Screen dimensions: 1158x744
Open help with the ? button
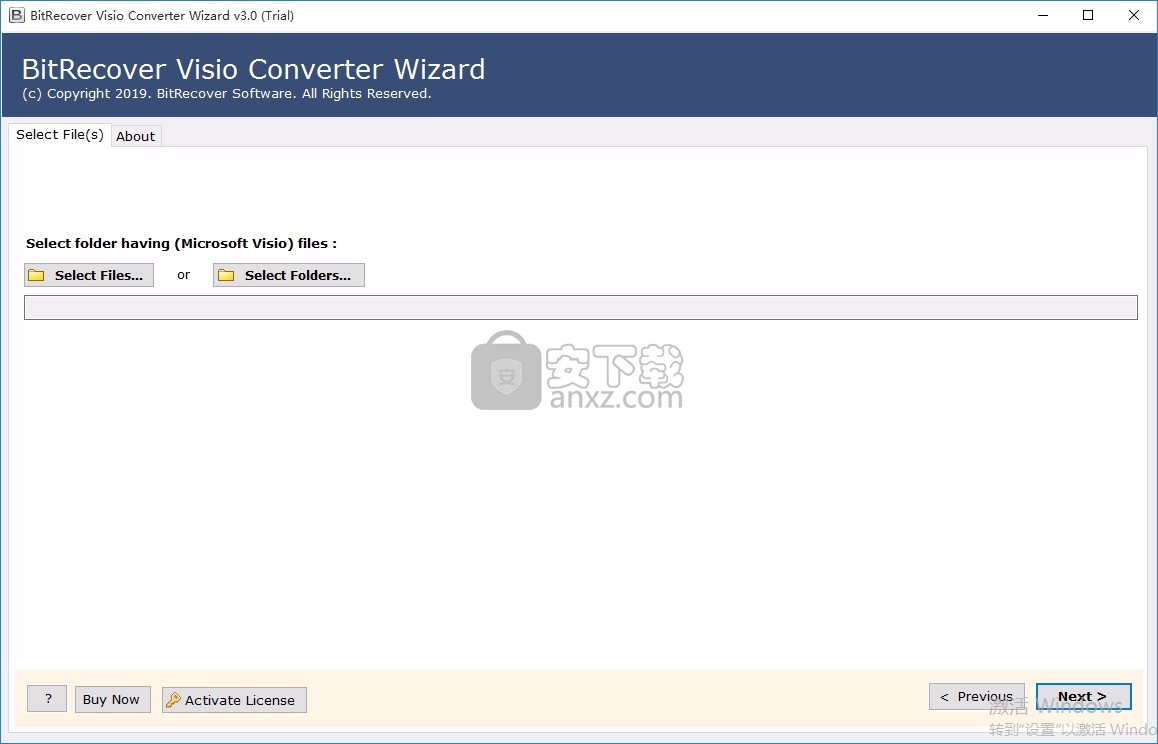coord(47,699)
